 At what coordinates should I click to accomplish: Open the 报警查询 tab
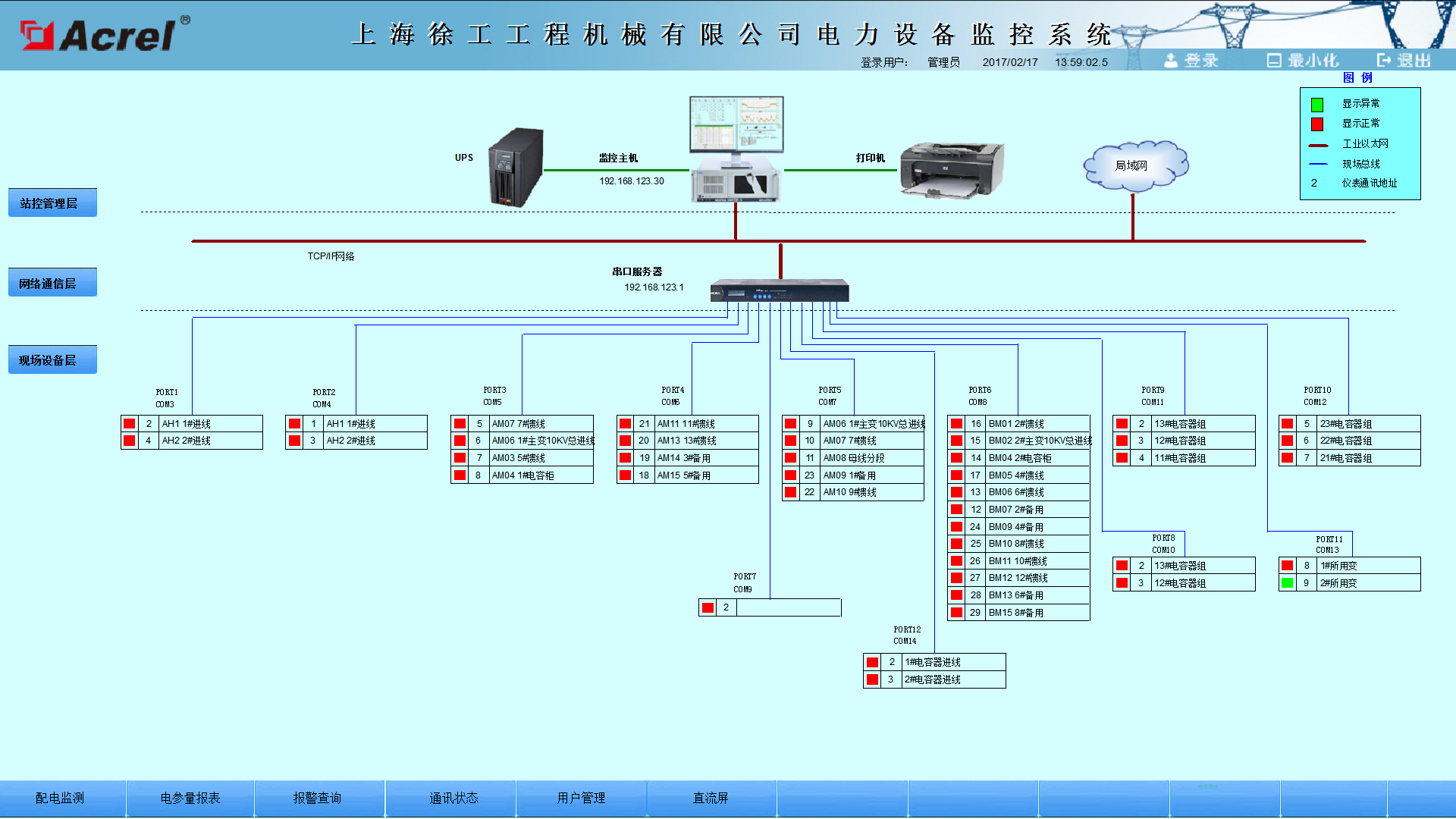(317, 798)
